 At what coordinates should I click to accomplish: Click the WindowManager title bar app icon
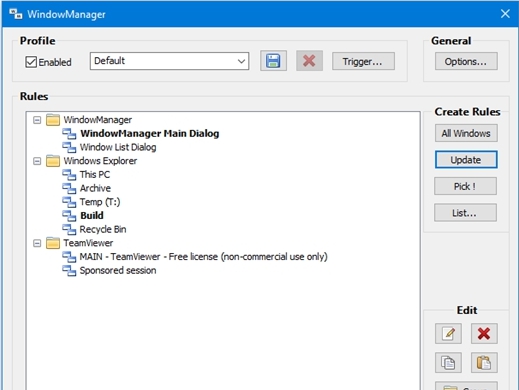pos(16,14)
